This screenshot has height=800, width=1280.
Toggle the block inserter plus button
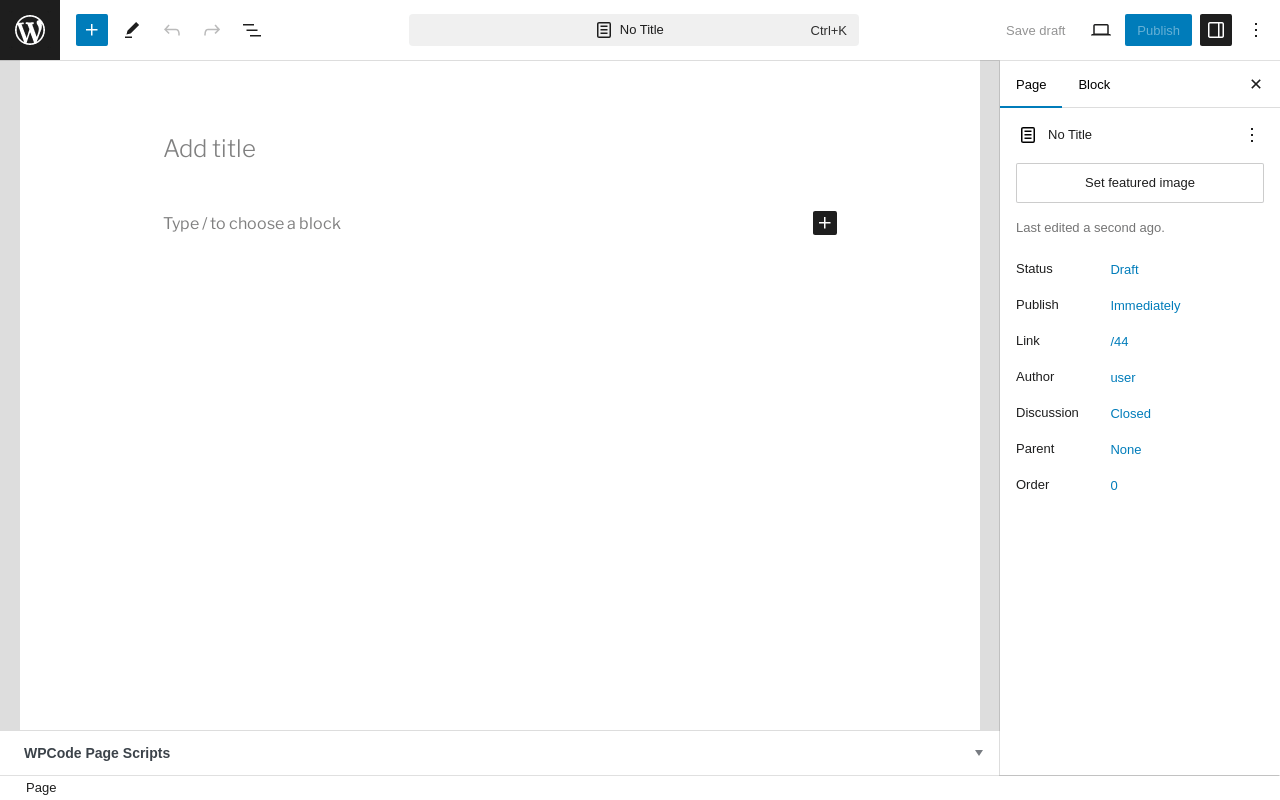[92, 30]
